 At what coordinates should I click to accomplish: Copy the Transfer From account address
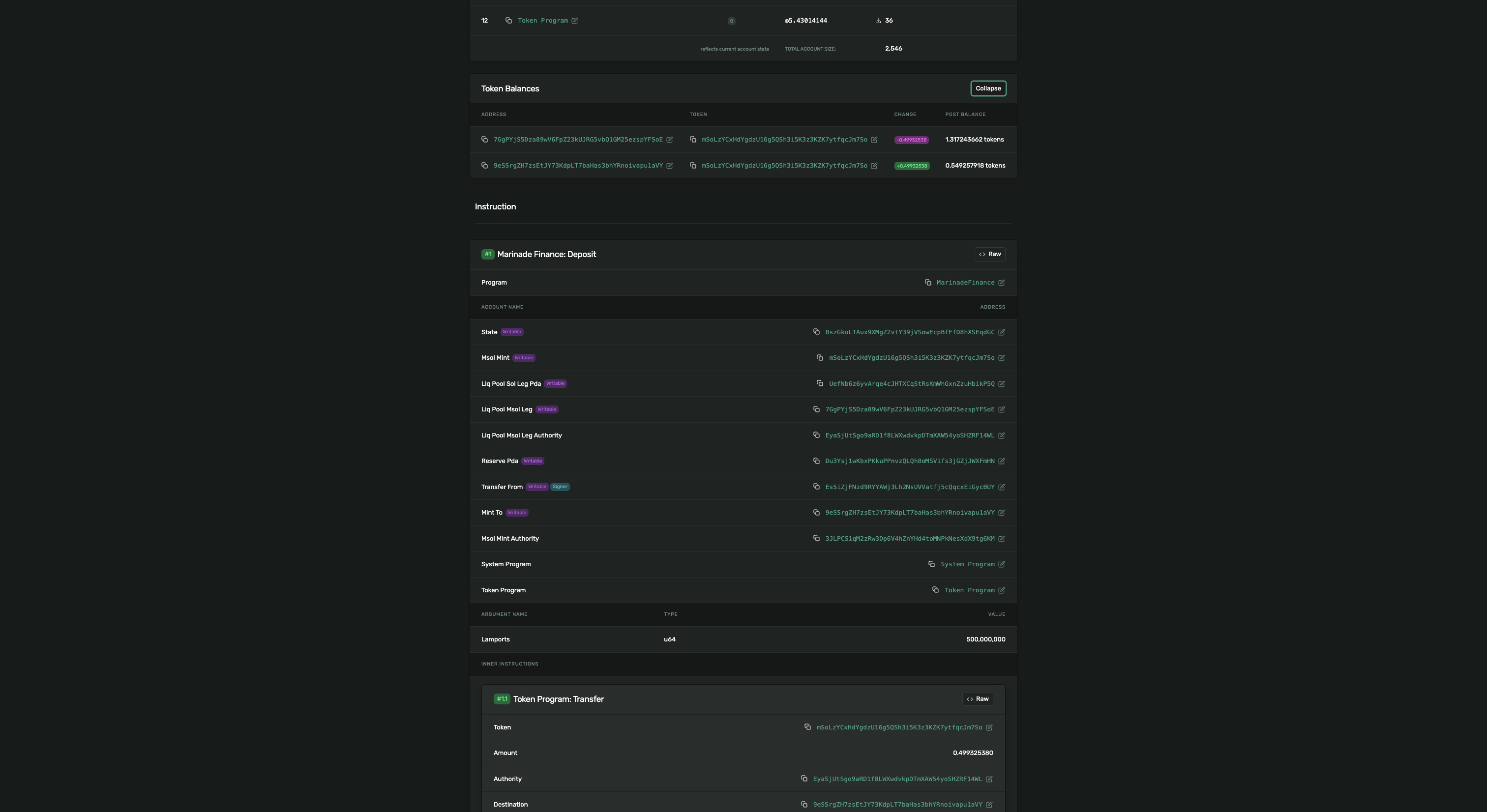pyautogui.click(x=816, y=487)
